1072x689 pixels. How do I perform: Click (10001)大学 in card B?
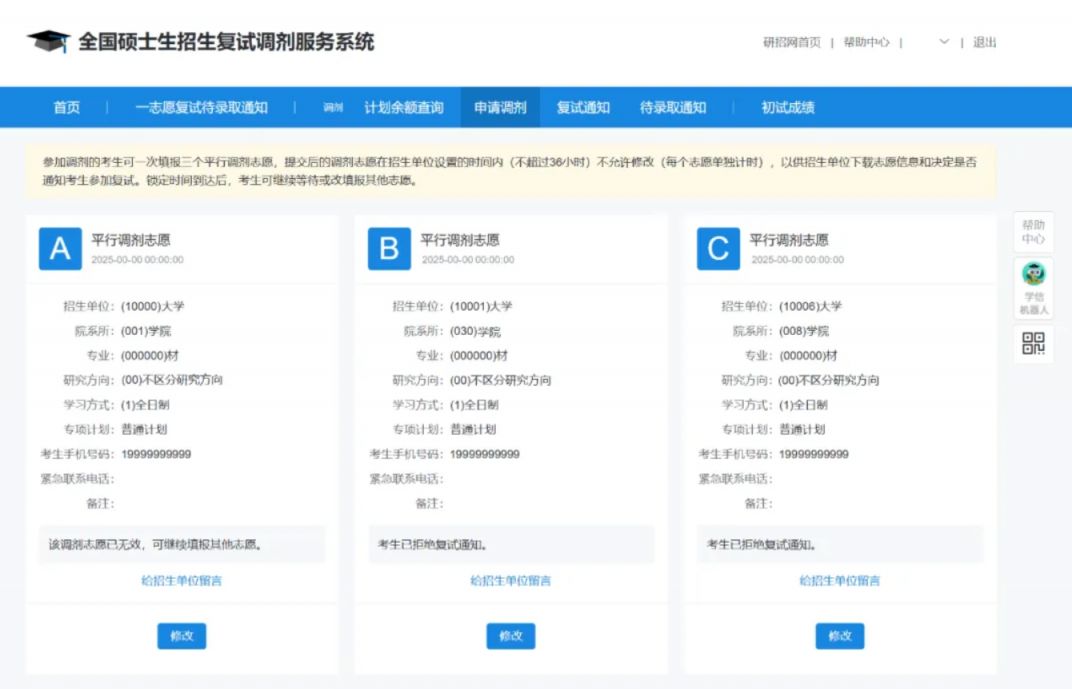(x=481, y=306)
